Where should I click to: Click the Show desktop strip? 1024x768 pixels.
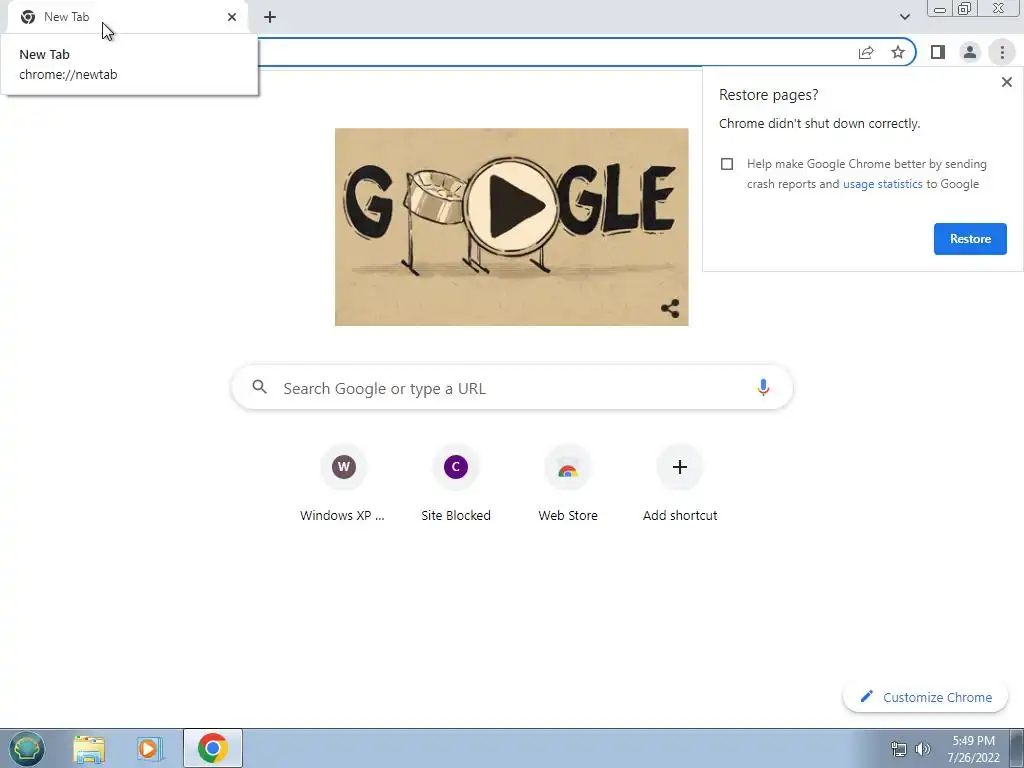1017,748
